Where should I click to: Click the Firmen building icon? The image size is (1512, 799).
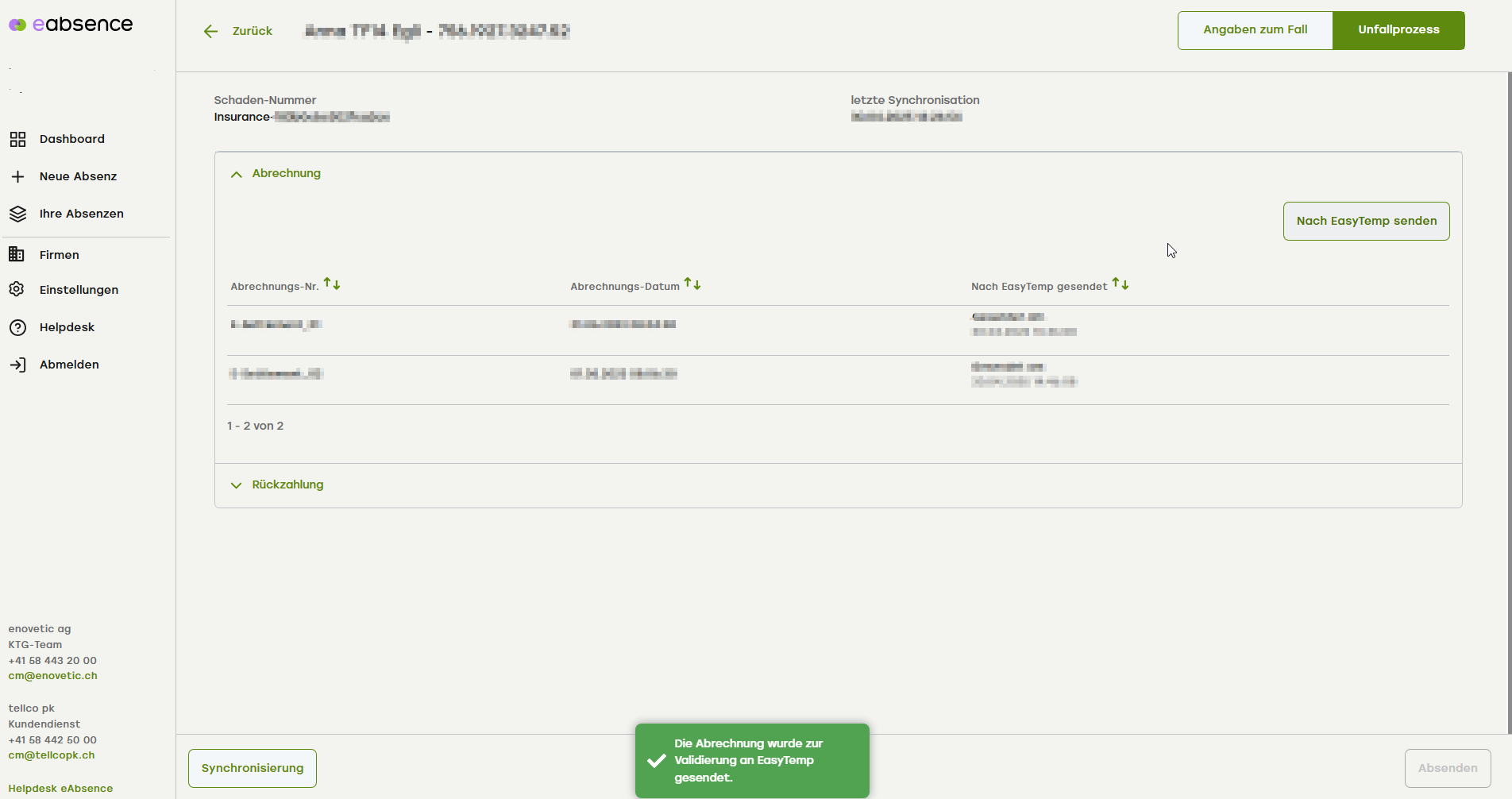click(x=17, y=254)
